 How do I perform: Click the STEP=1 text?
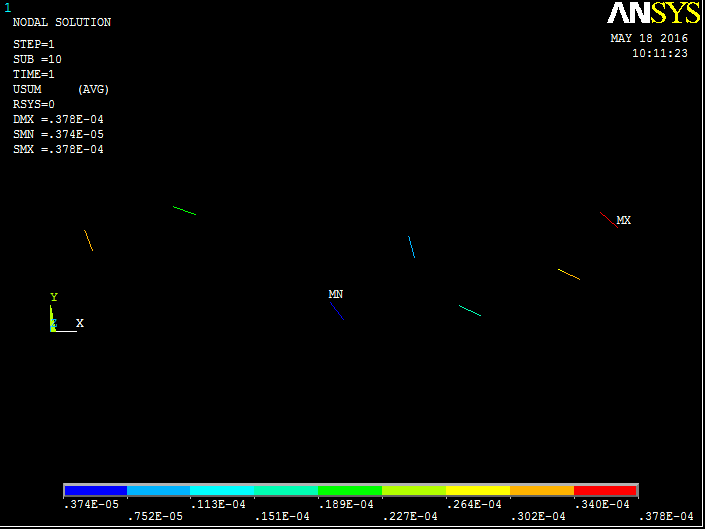click(34, 44)
